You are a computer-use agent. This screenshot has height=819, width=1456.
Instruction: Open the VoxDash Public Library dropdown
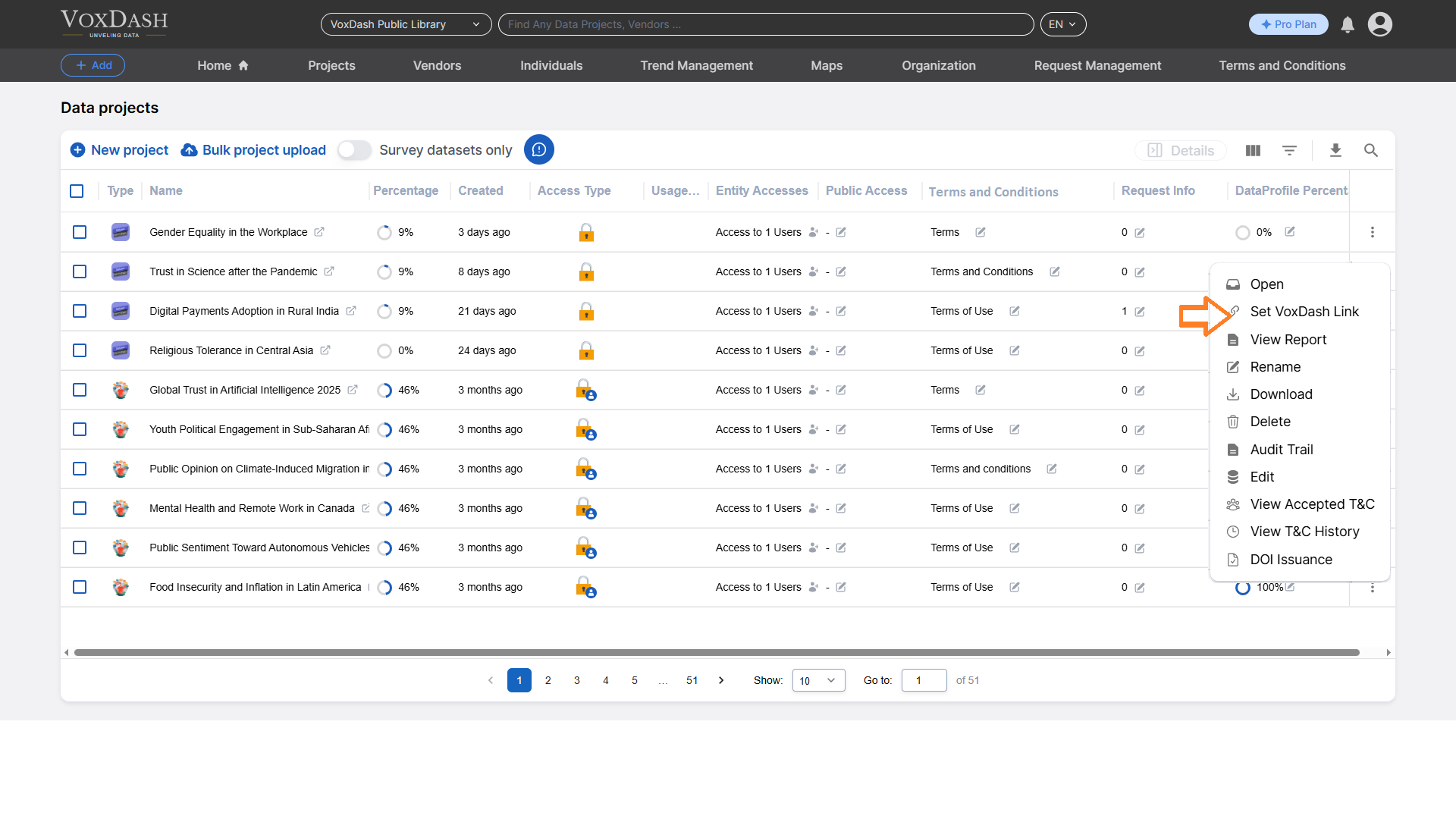406,24
